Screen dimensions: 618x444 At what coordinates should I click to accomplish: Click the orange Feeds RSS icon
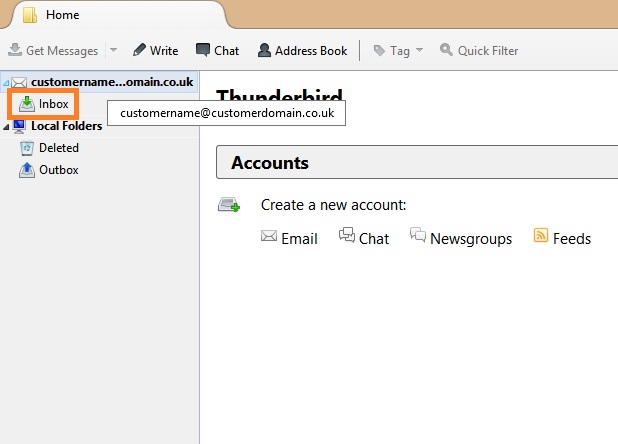click(x=541, y=236)
